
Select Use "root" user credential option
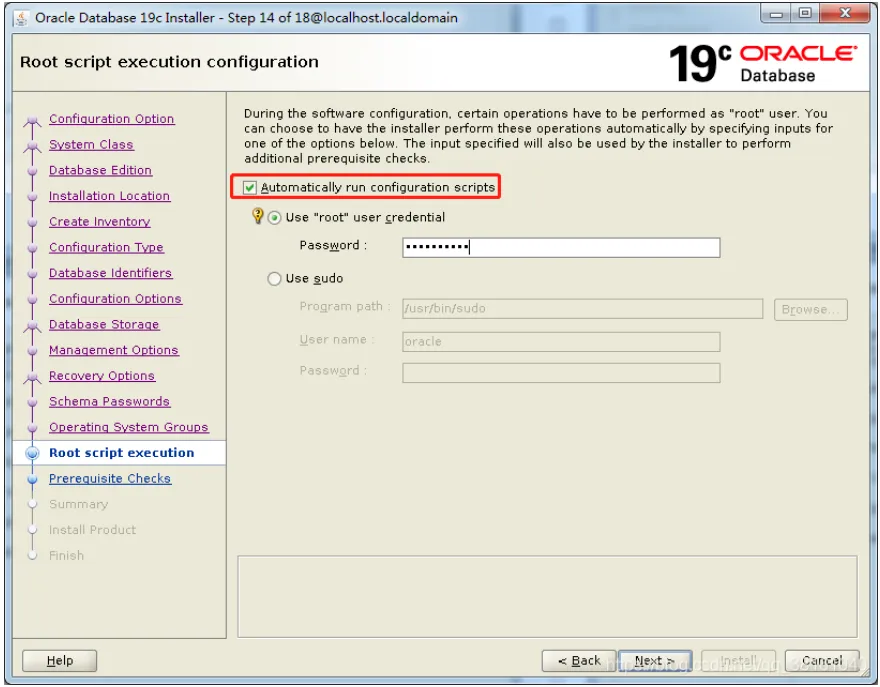274,218
